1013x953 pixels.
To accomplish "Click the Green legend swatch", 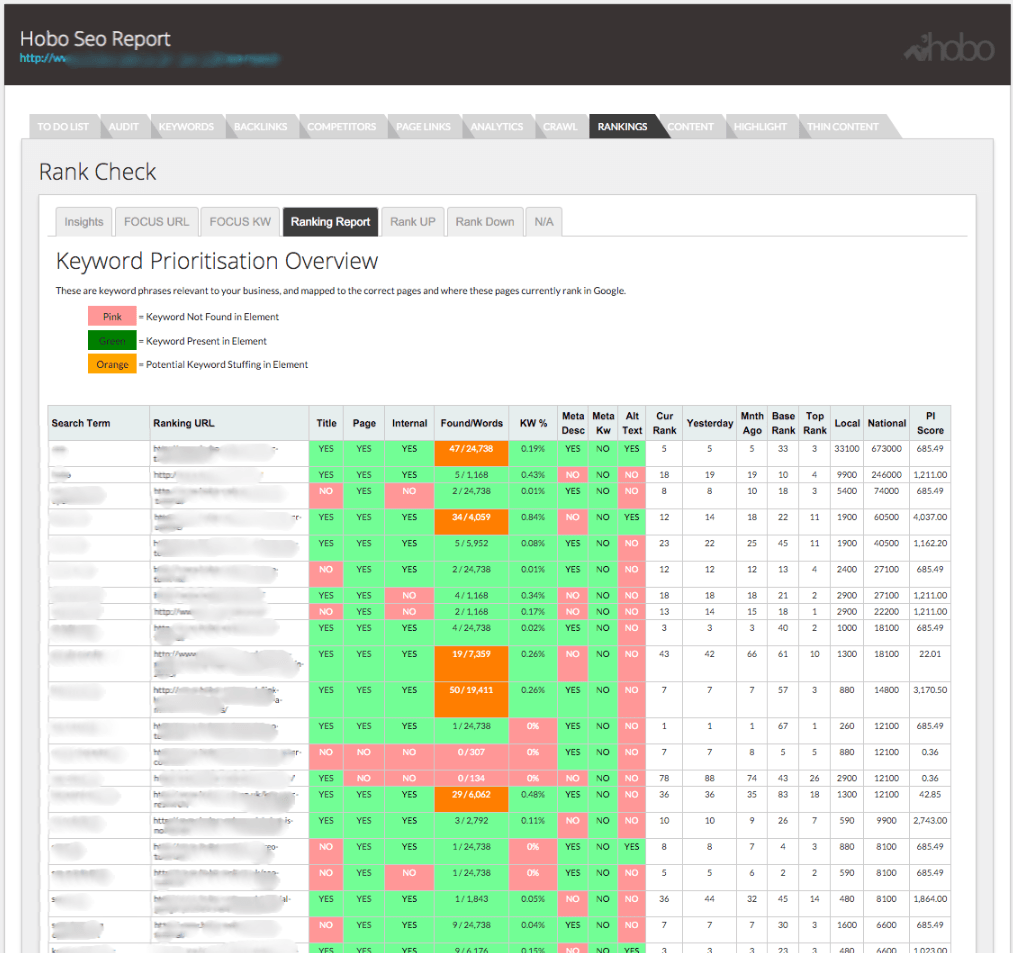I will click(112, 340).
